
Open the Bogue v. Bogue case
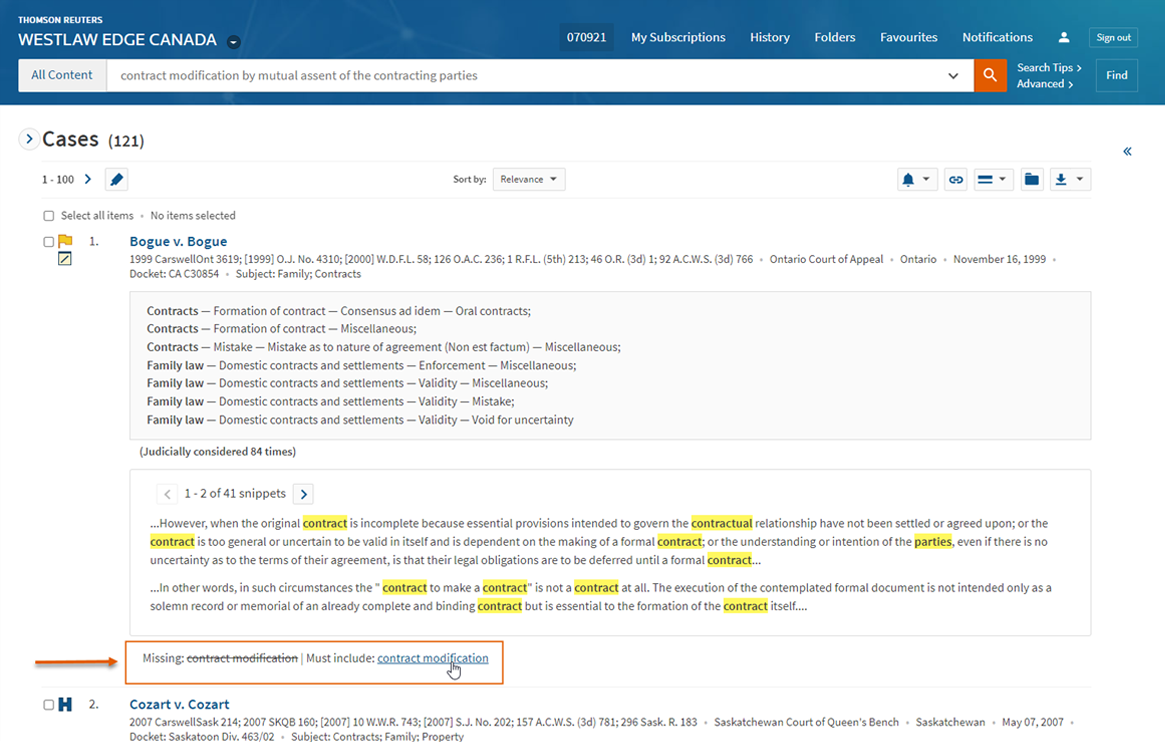coord(178,241)
